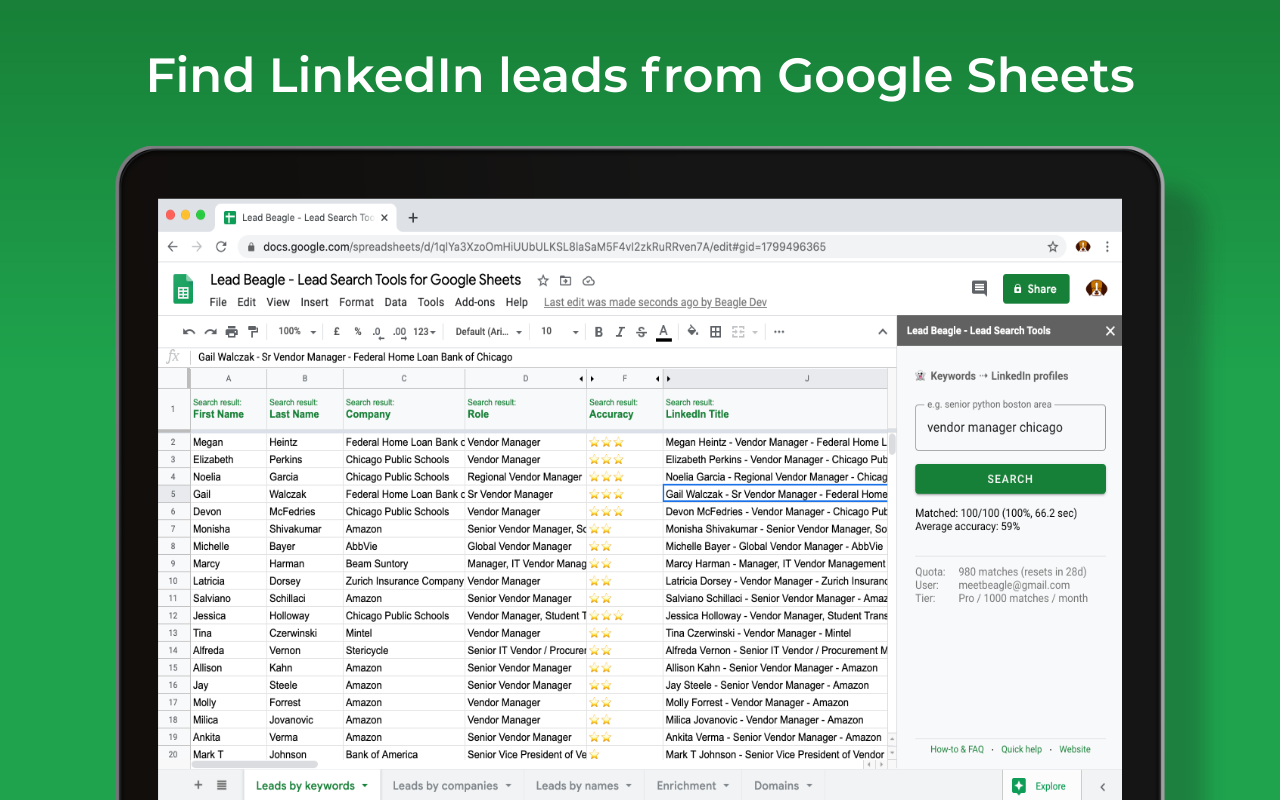Click the undo icon in toolbar

(189, 332)
